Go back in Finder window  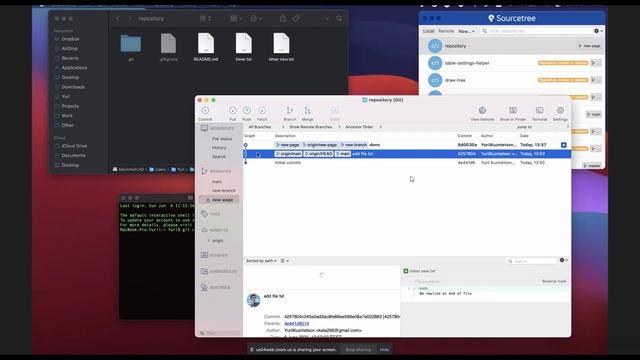[x=118, y=18]
